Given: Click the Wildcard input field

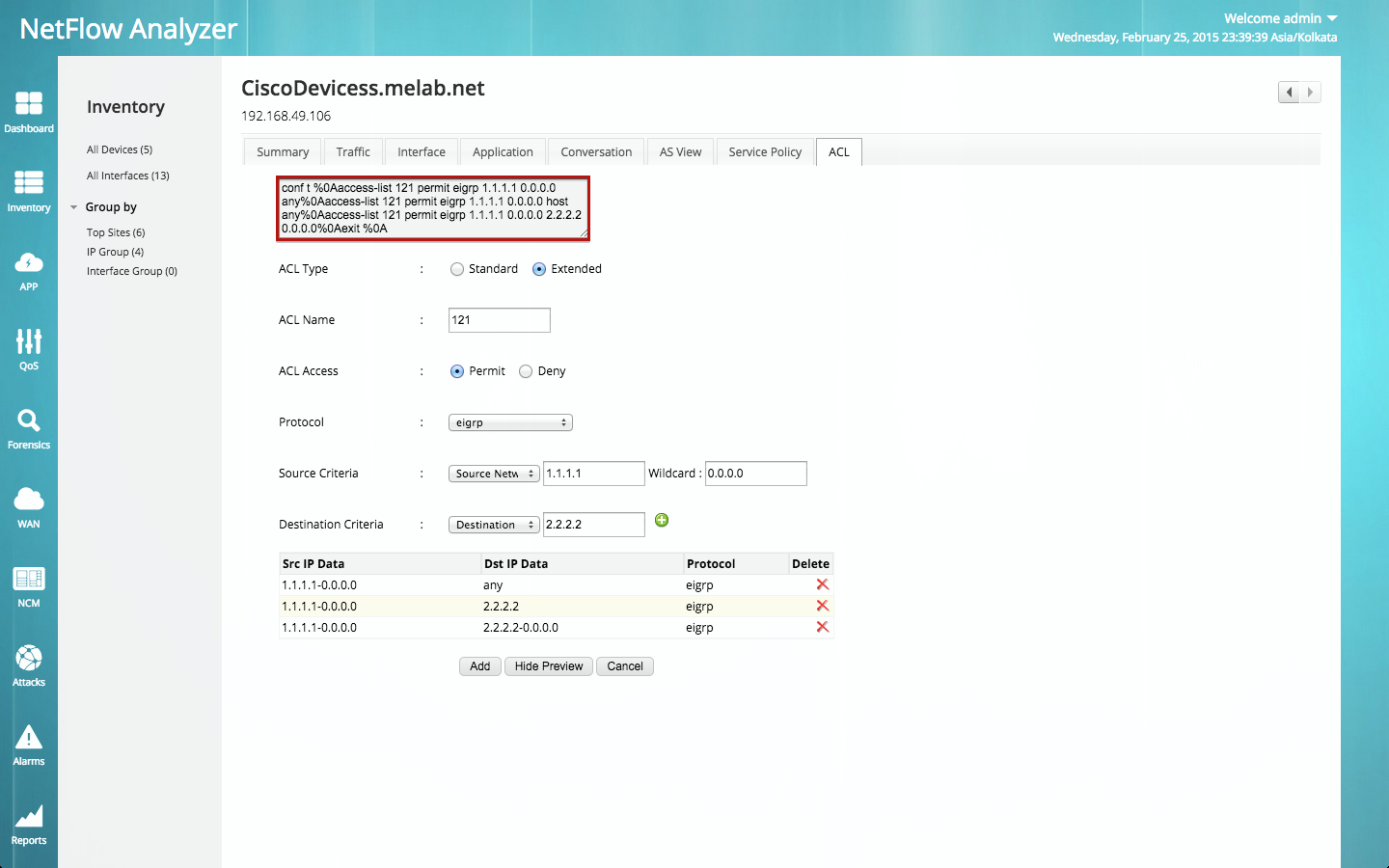Looking at the screenshot, I should click(756, 474).
